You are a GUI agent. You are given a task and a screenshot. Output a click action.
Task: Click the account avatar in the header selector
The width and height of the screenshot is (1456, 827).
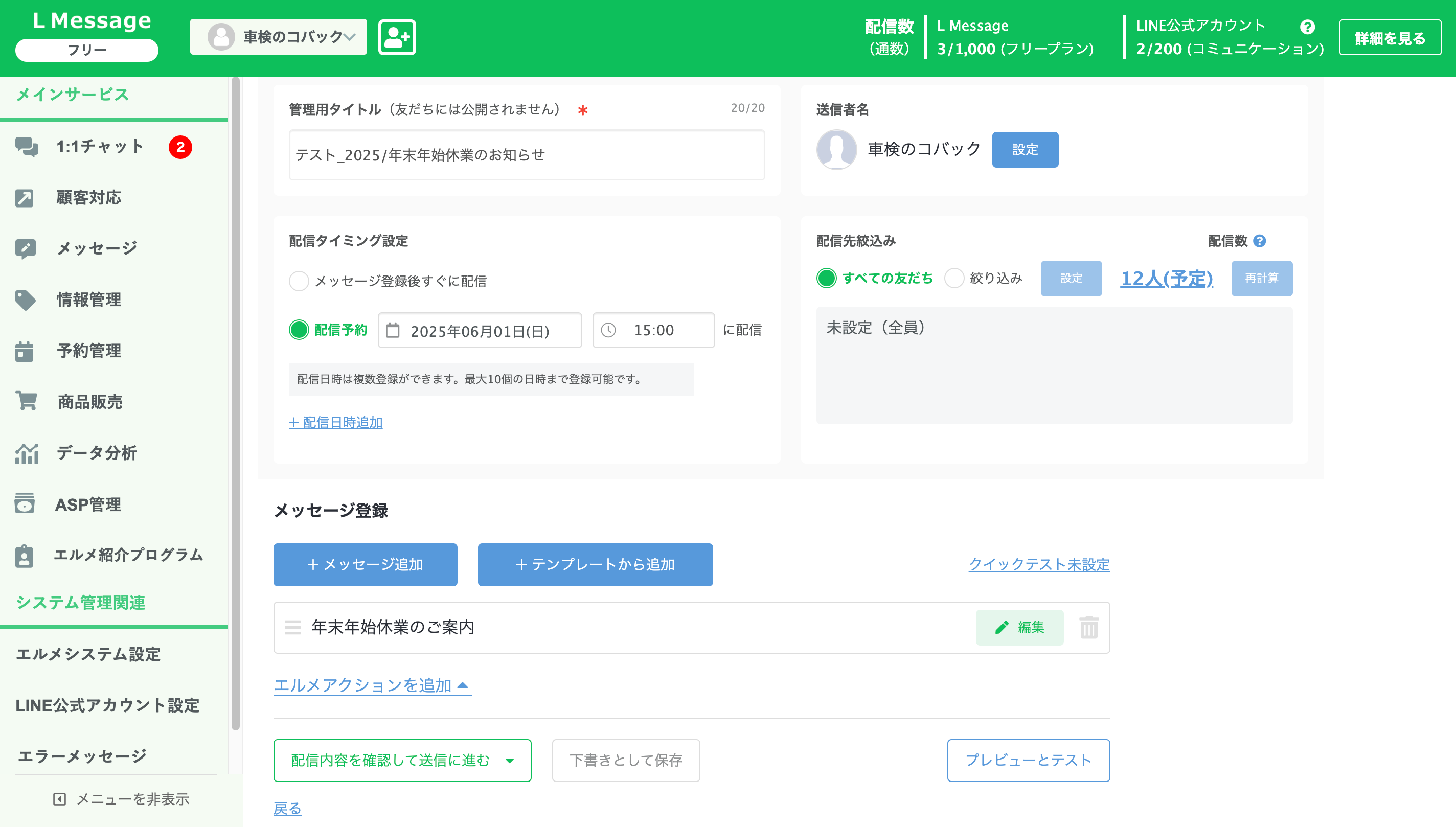(221, 37)
